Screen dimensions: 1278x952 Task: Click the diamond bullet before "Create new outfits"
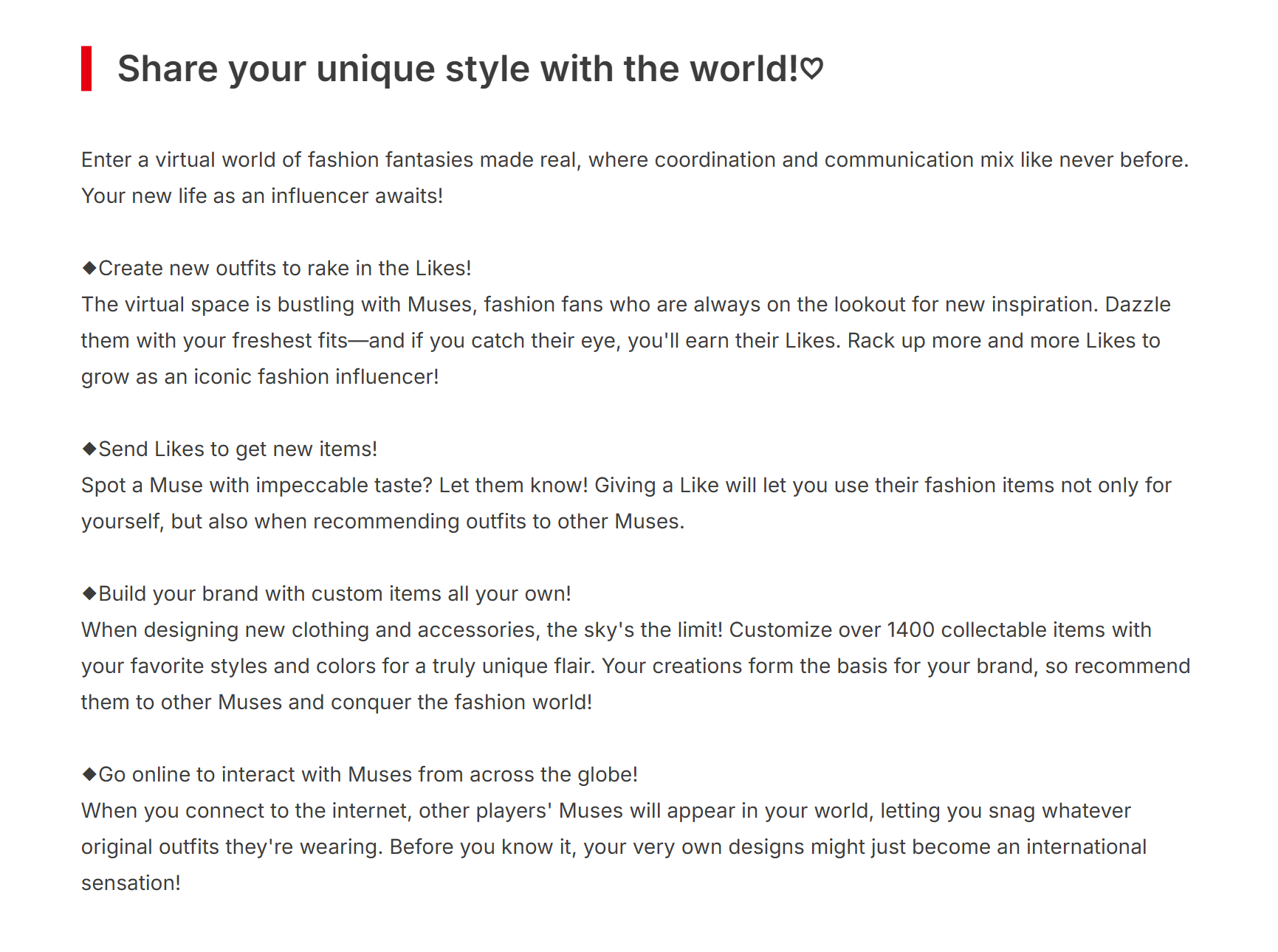[89, 268]
